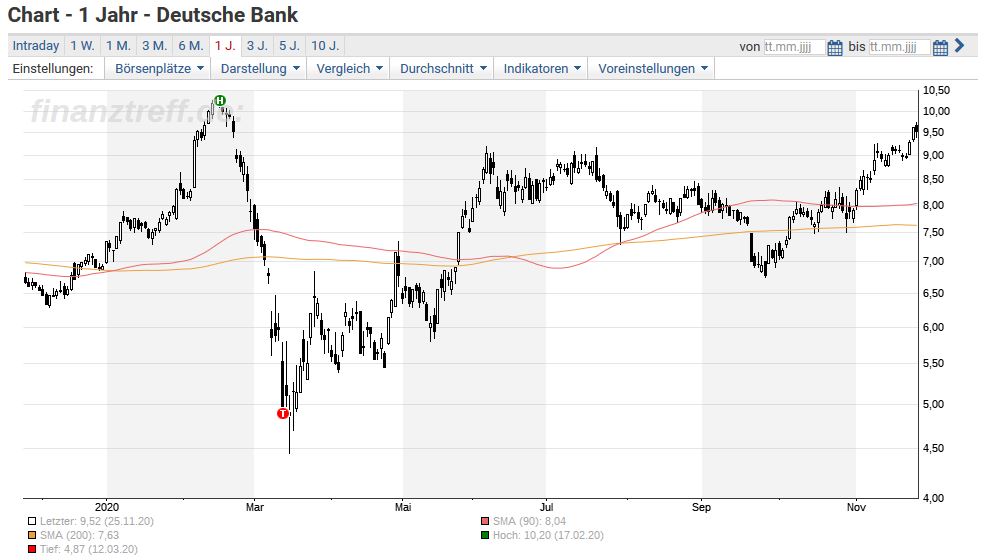The image size is (984, 560).
Task: Click 'SMA (200): 7,63' legend text
Action: tap(79, 536)
